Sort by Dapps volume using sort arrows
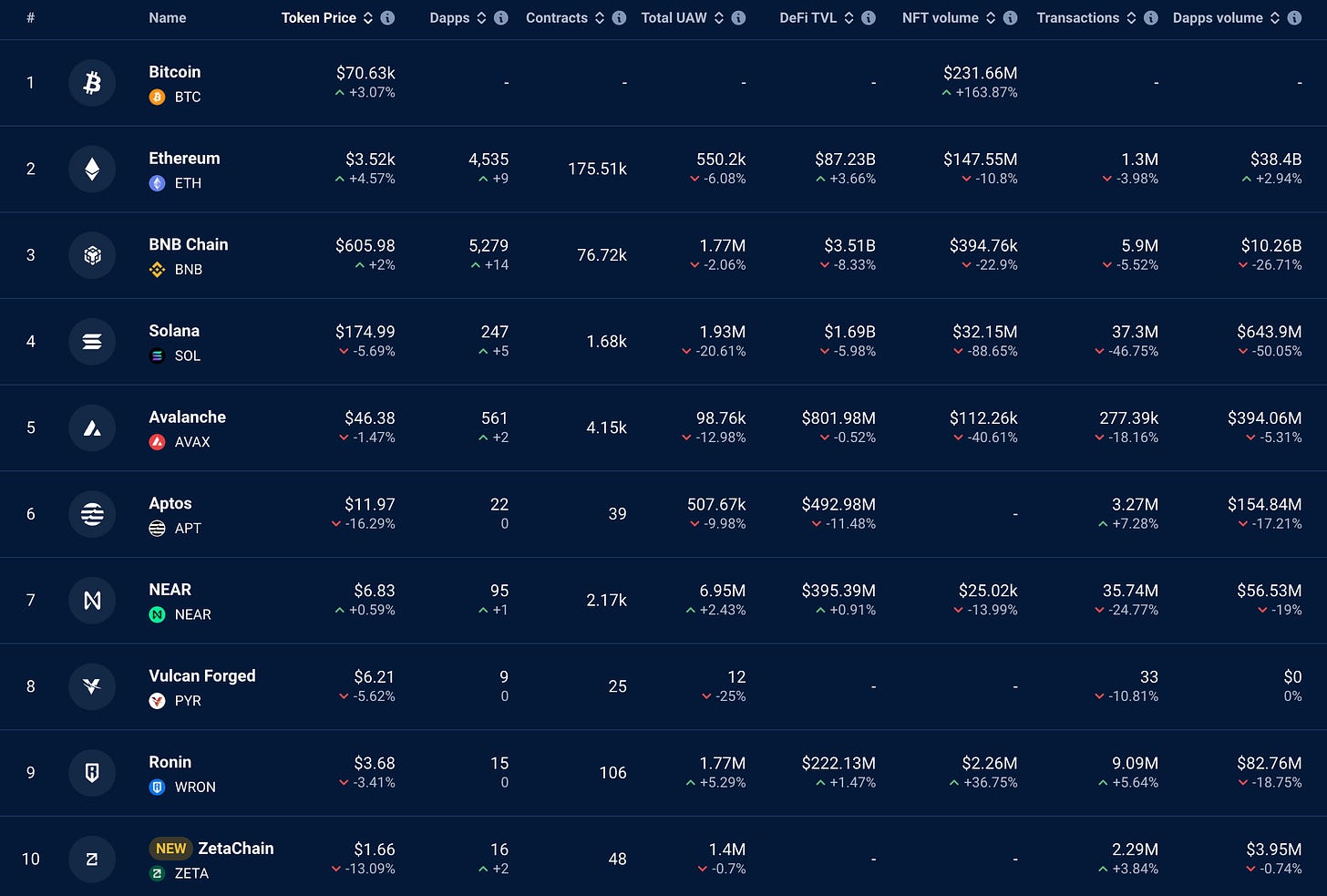 1275,18
